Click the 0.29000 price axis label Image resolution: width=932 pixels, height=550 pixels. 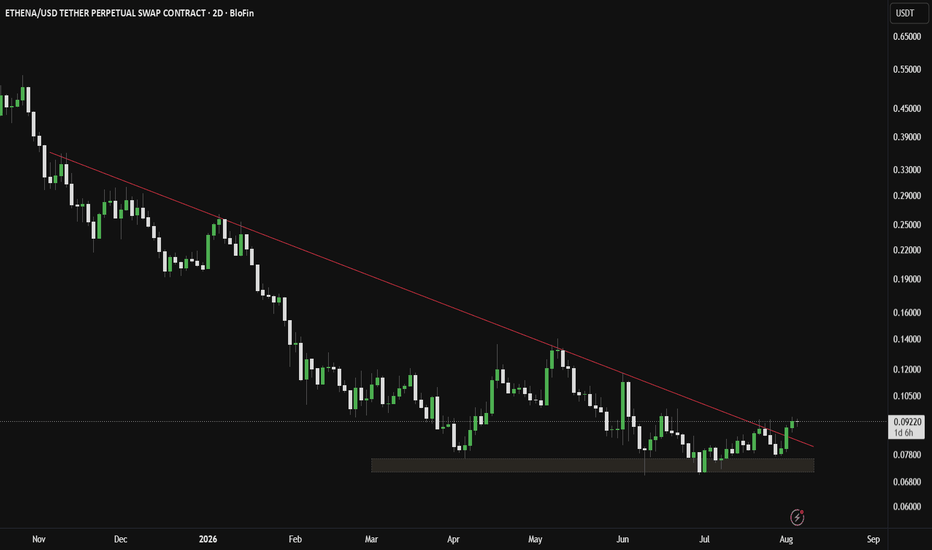907,196
